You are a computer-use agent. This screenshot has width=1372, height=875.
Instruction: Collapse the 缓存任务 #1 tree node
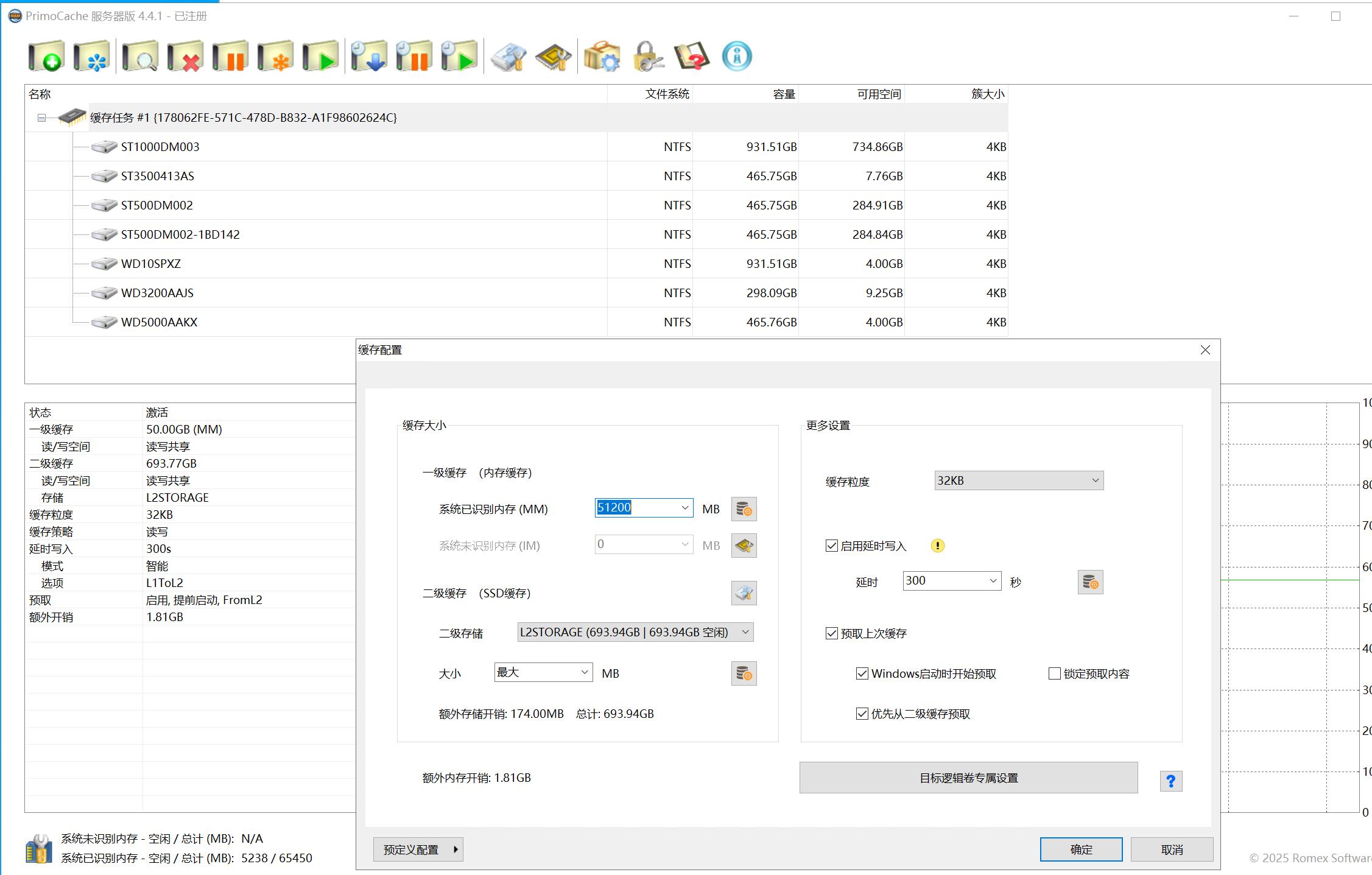(41, 118)
